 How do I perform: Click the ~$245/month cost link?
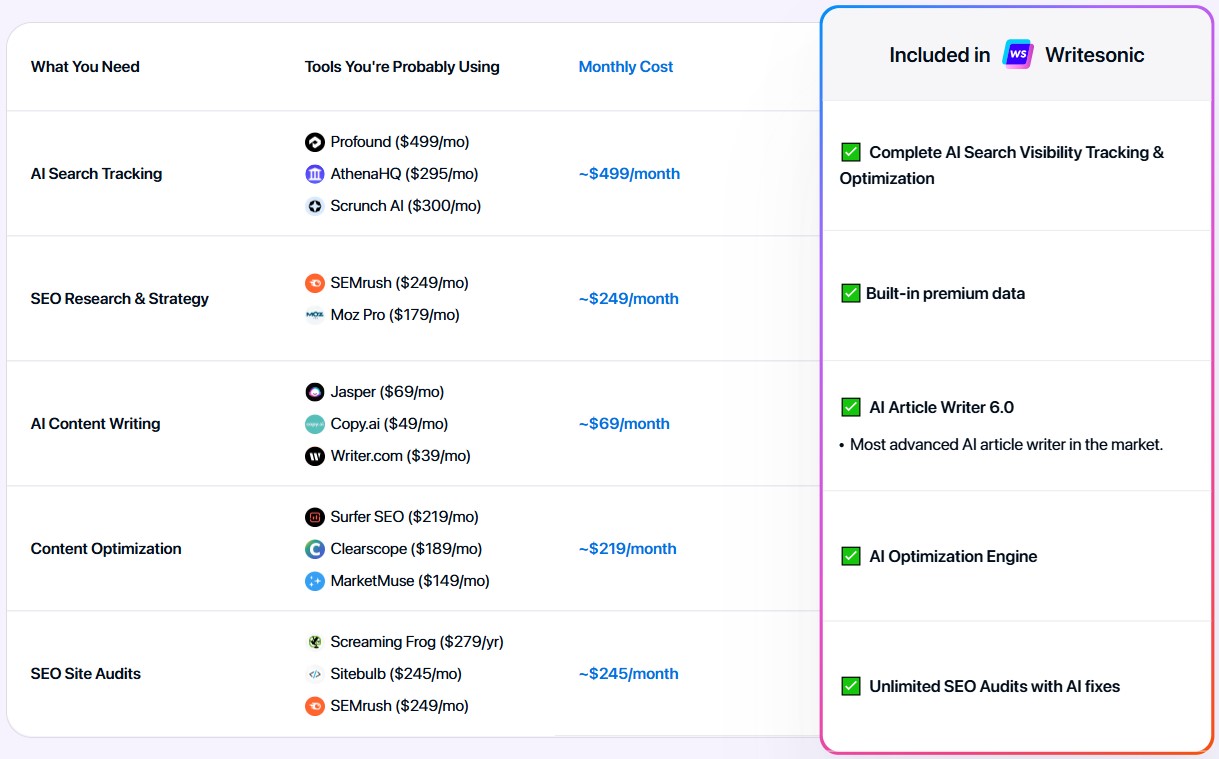pyautogui.click(x=629, y=674)
